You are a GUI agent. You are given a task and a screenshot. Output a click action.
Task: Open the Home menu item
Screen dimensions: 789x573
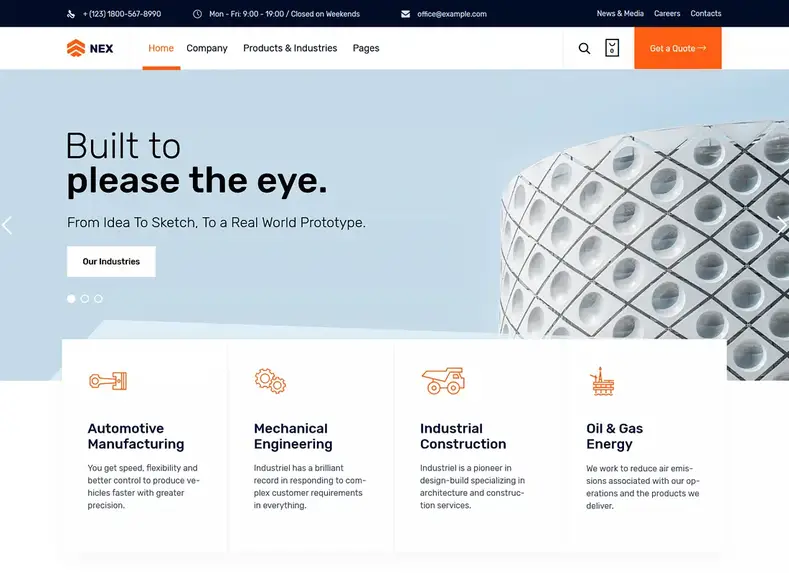[x=161, y=48]
